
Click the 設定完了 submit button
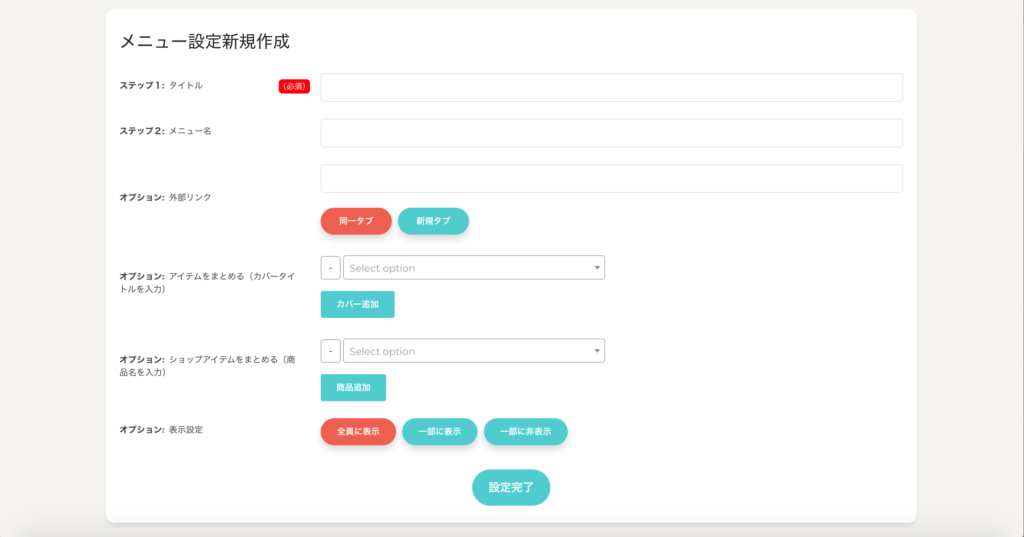(511, 487)
